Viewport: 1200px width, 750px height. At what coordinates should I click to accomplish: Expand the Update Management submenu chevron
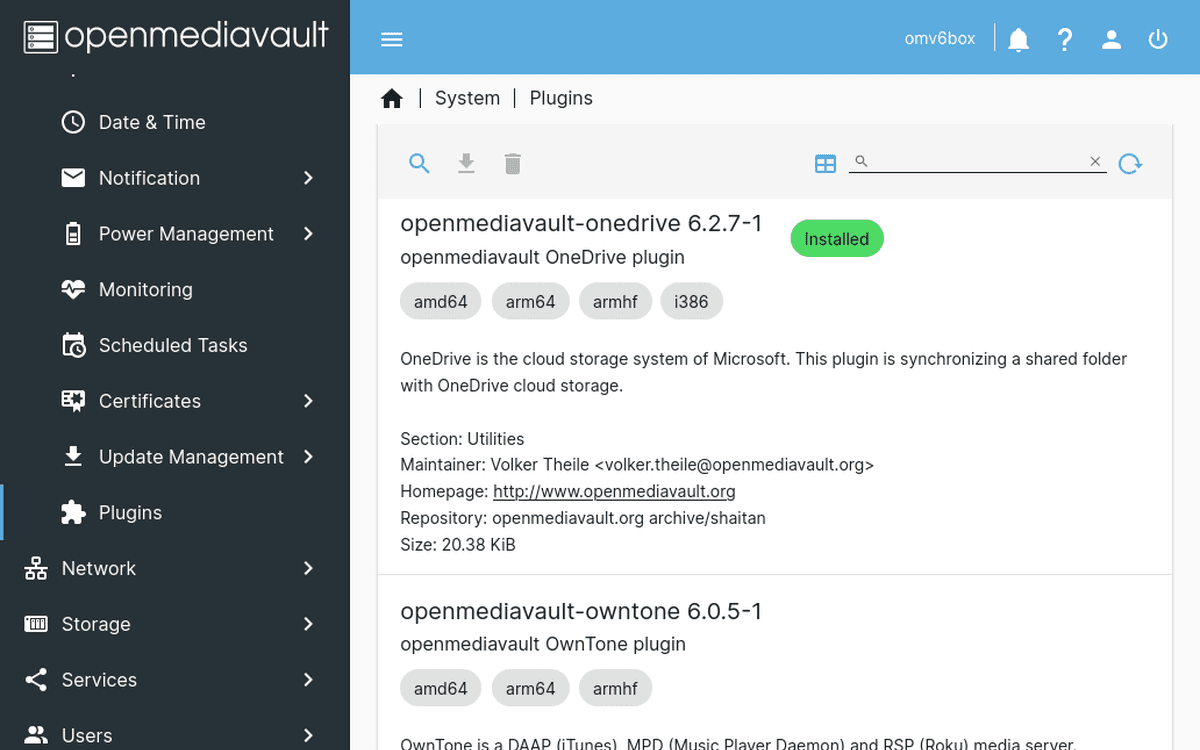coord(308,457)
